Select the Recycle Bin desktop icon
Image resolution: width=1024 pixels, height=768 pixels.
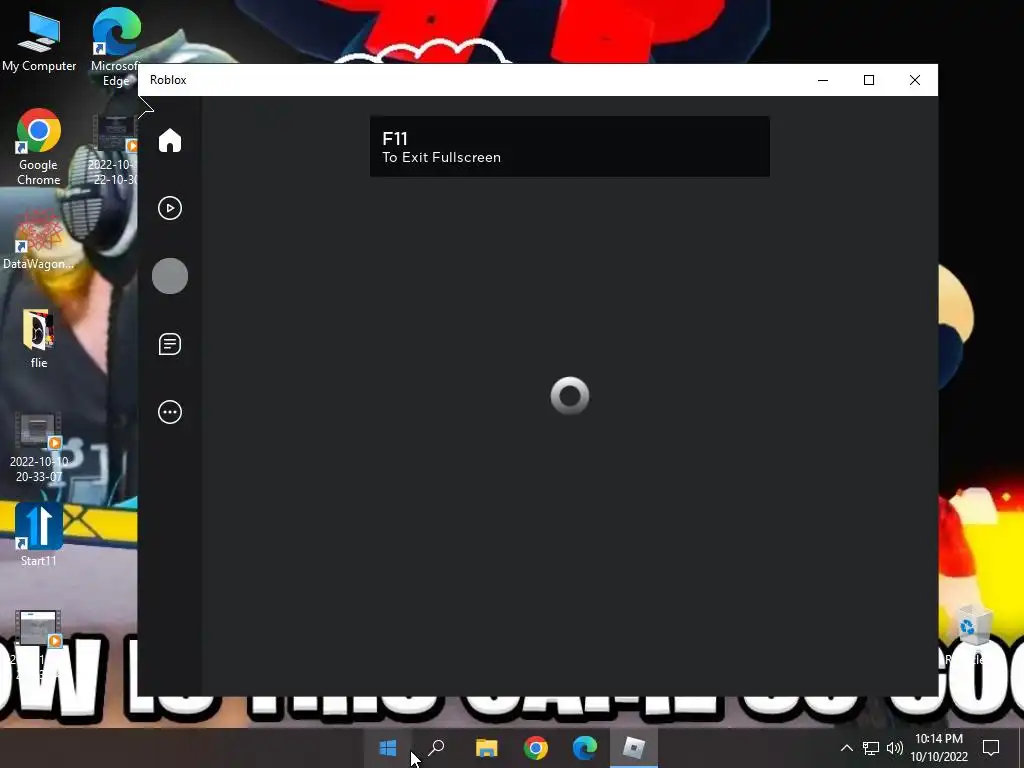tap(975, 633)
